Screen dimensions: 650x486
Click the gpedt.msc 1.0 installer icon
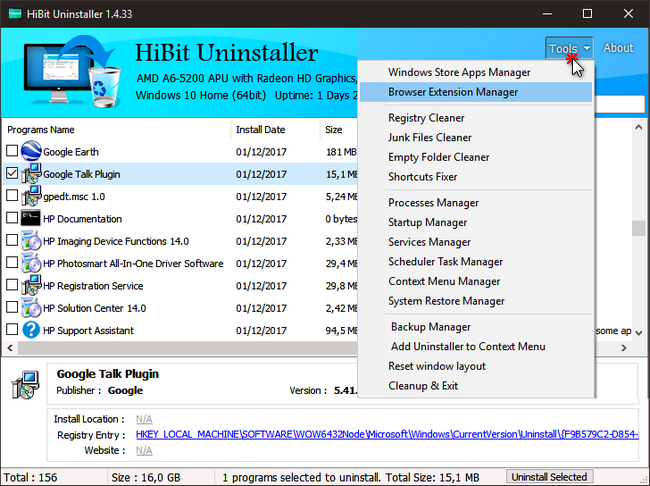tap(31, 196)
